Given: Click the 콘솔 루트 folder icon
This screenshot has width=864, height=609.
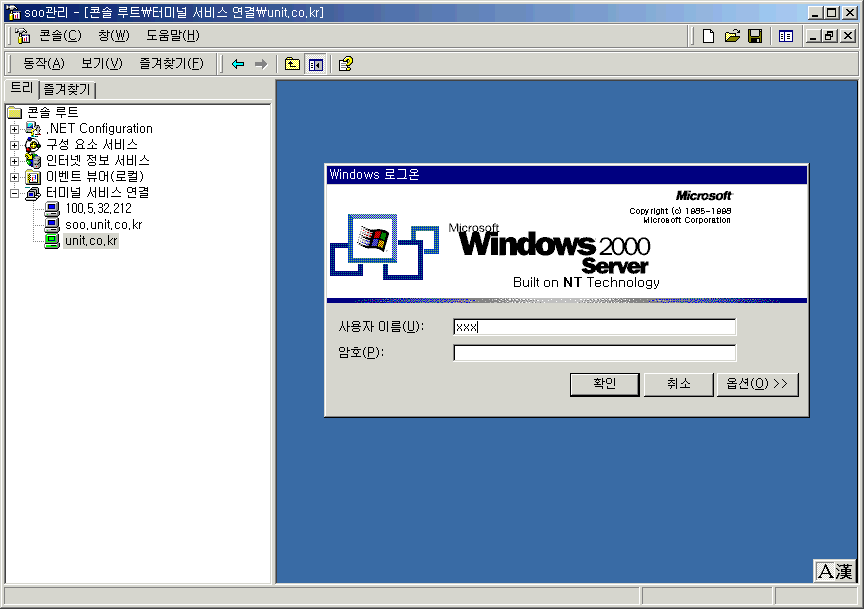Looking at the screenshot, I should tap(15, 113).
